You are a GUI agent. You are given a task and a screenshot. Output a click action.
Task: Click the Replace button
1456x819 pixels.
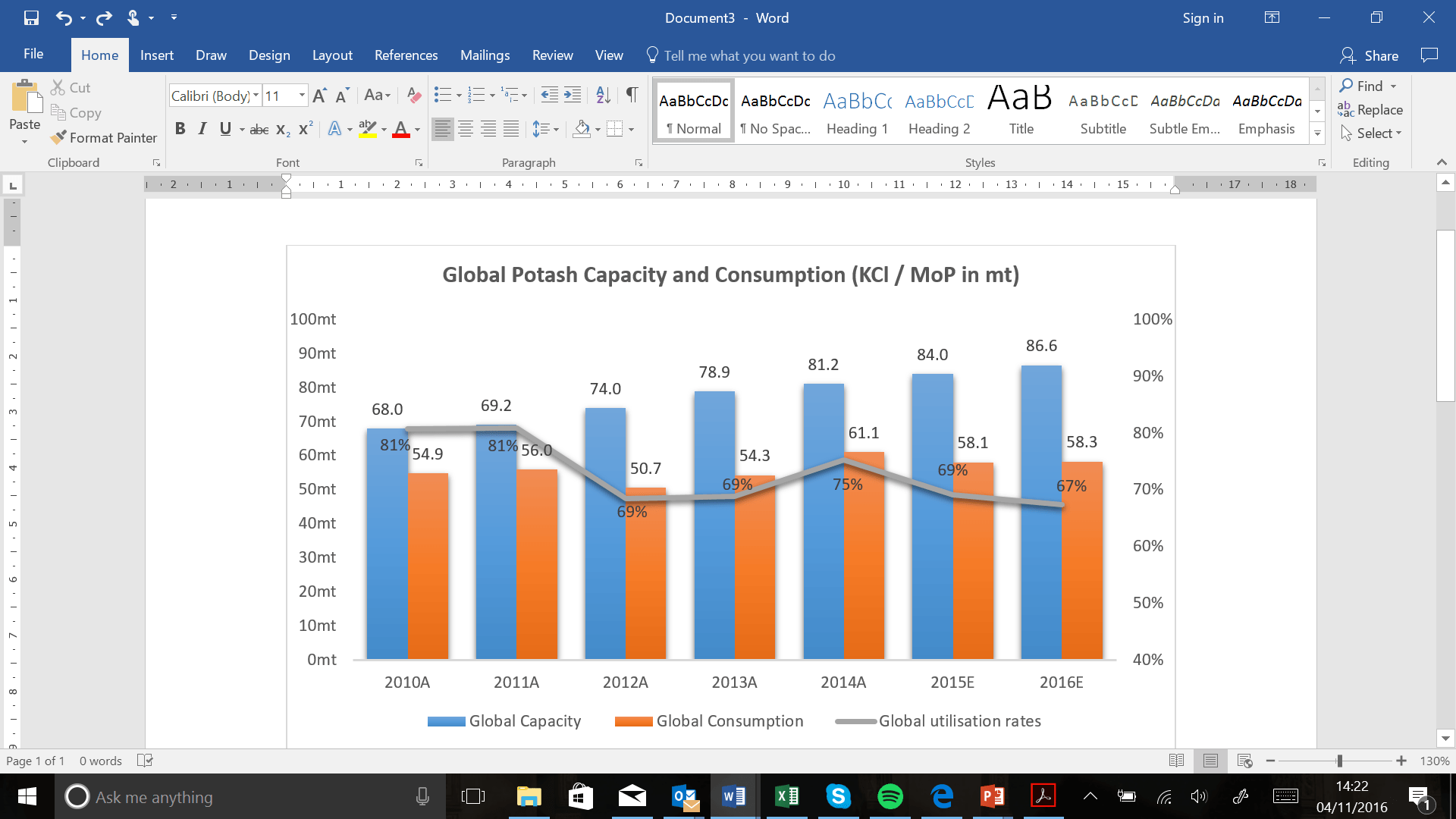tap(1370, 110)
